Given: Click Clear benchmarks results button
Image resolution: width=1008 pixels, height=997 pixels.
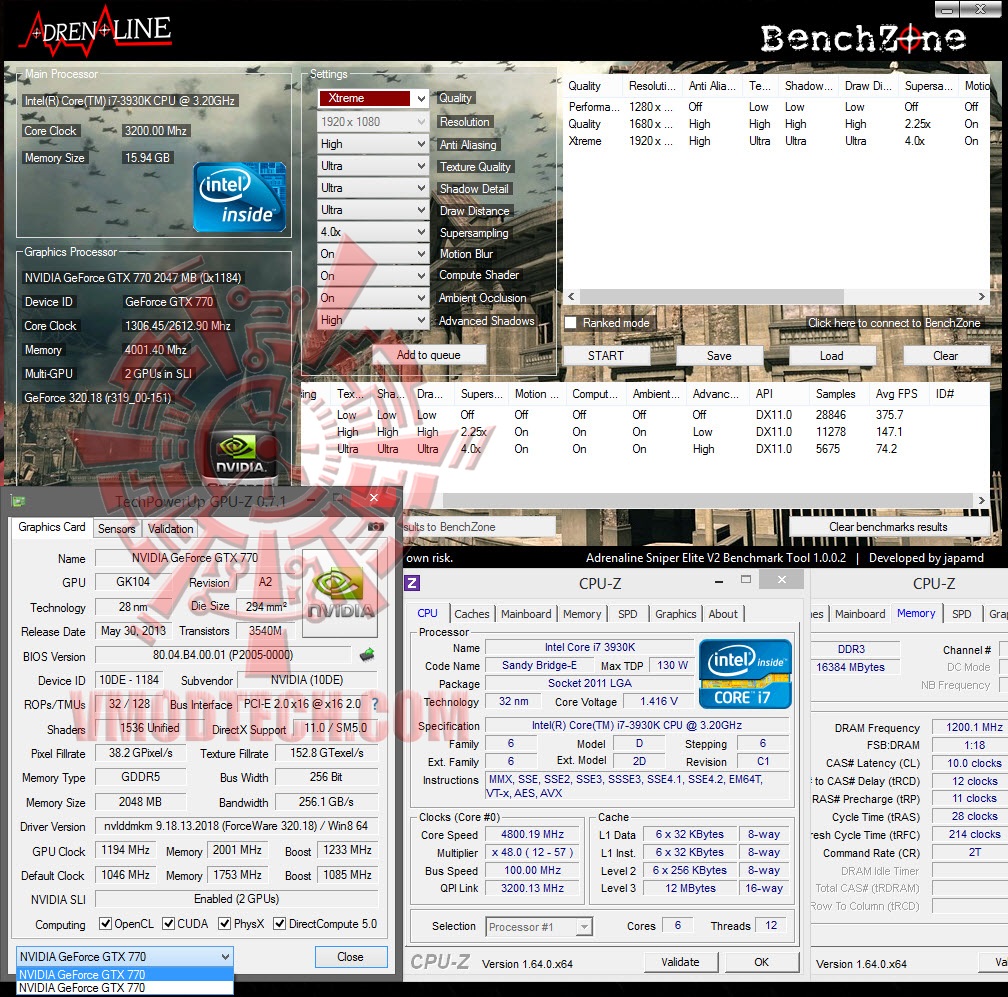Looking at the screenshot, I should [x=888, y=527].
